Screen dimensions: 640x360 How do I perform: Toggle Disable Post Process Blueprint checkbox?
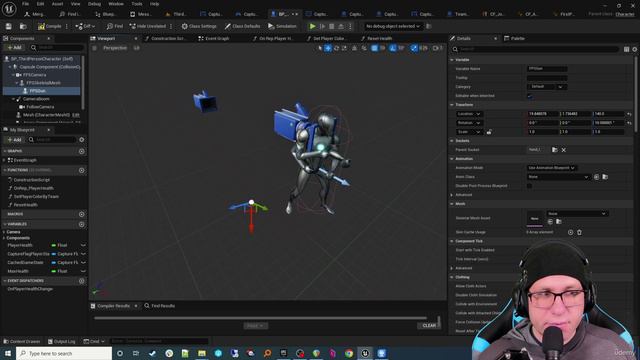[x=529, y=186]
